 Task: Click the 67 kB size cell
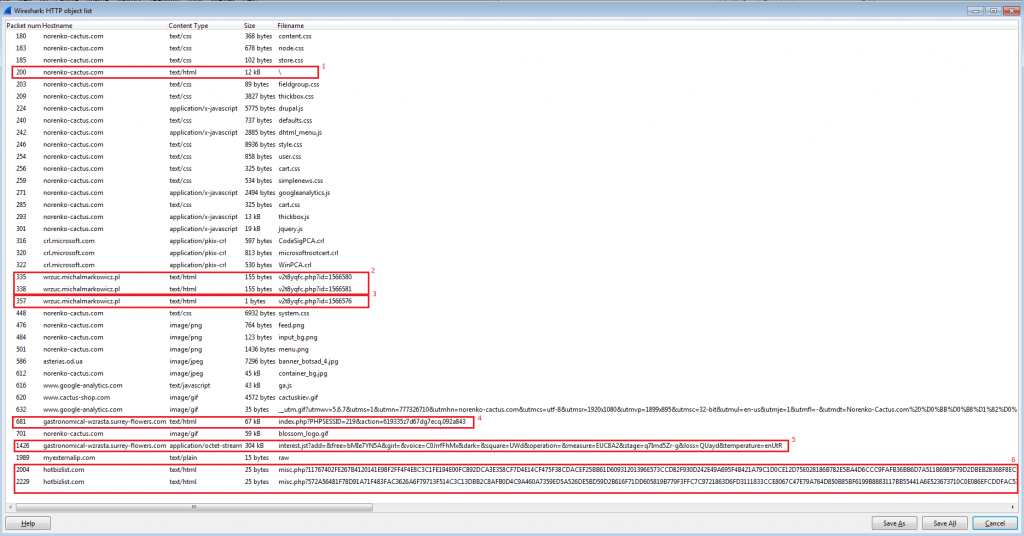coord(253,422)
